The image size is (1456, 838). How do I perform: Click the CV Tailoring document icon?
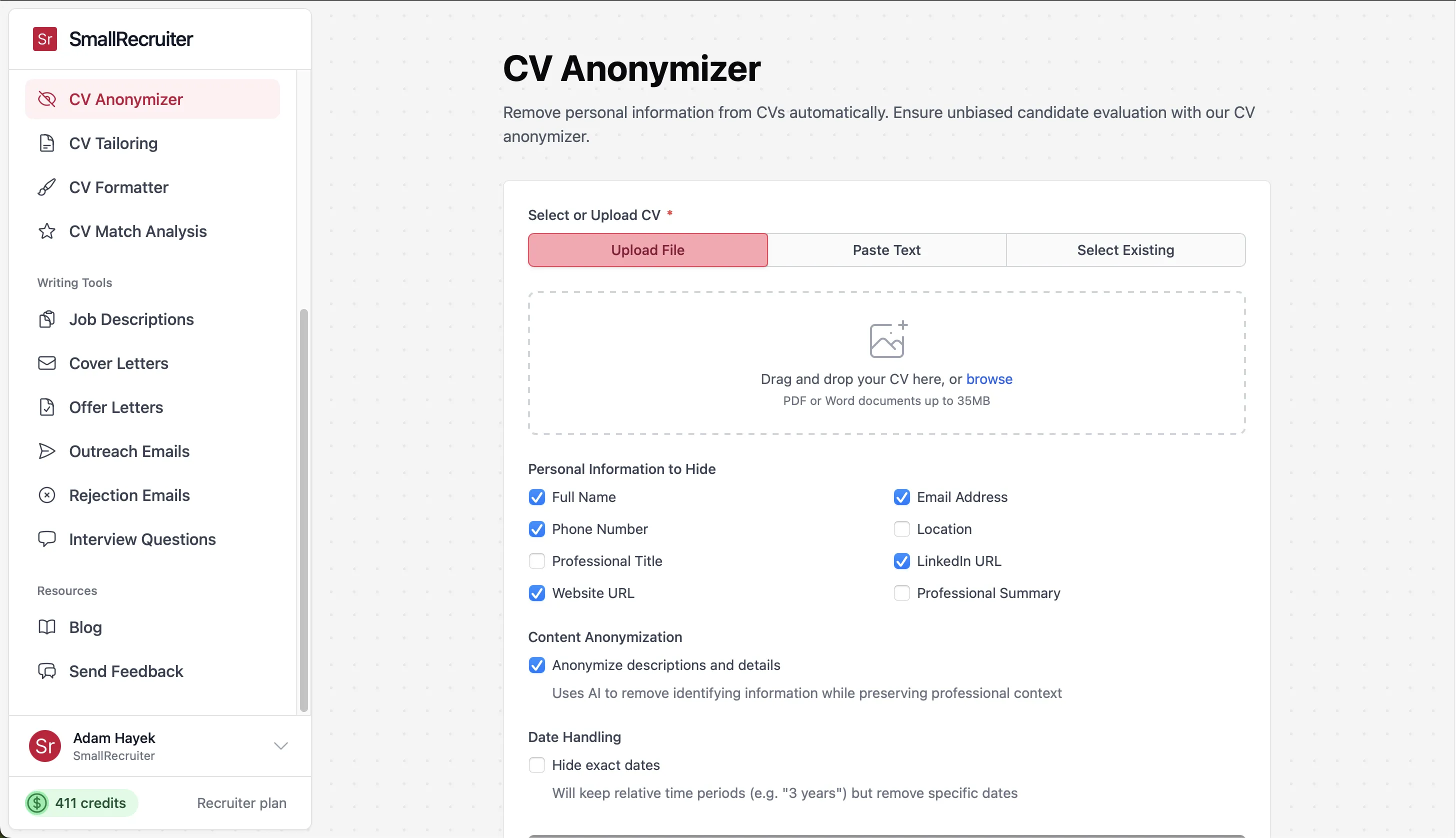[x=46, y=143]
